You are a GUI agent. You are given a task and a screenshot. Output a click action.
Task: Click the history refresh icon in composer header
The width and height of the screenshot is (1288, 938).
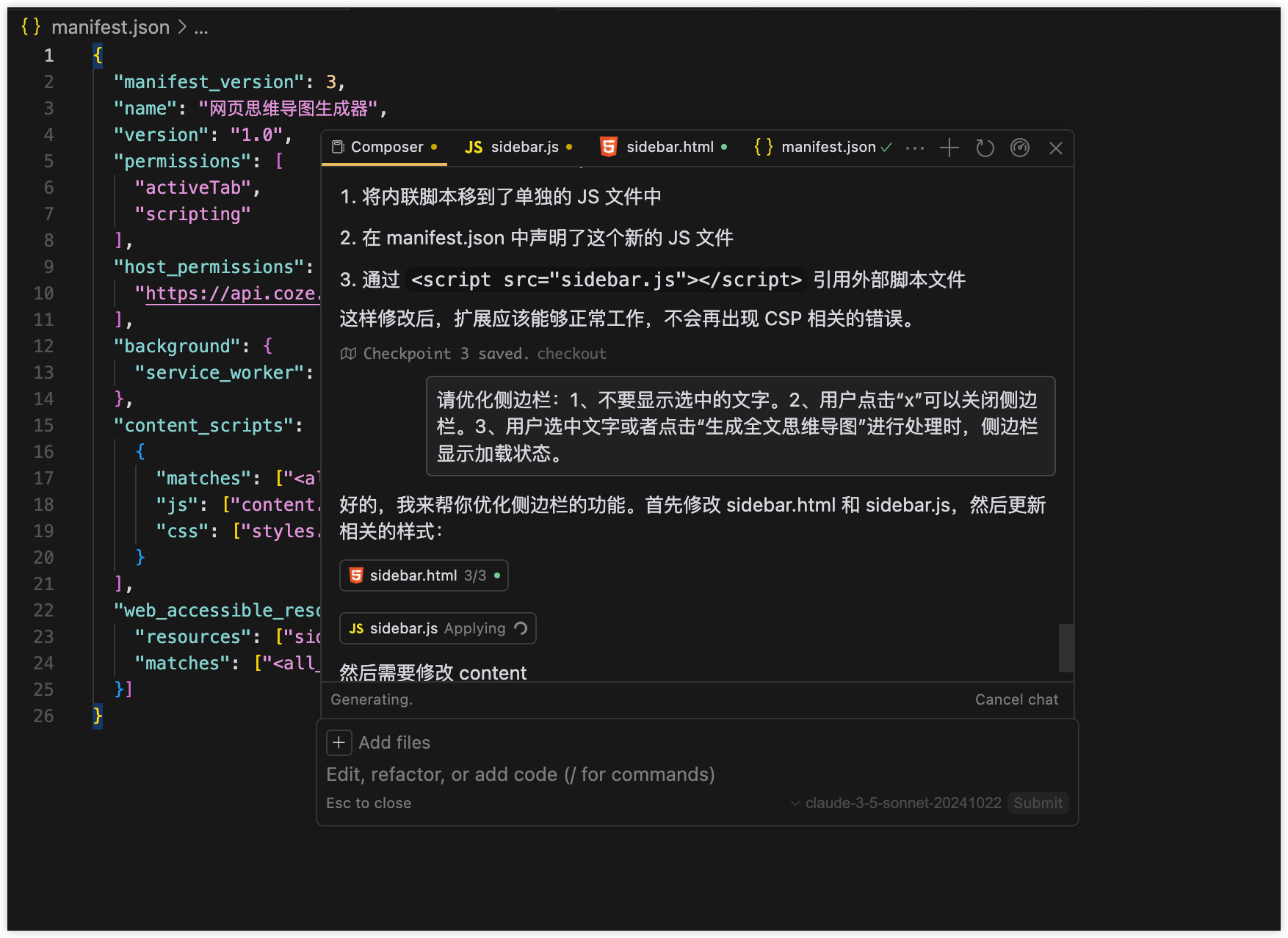coord(985,148)
